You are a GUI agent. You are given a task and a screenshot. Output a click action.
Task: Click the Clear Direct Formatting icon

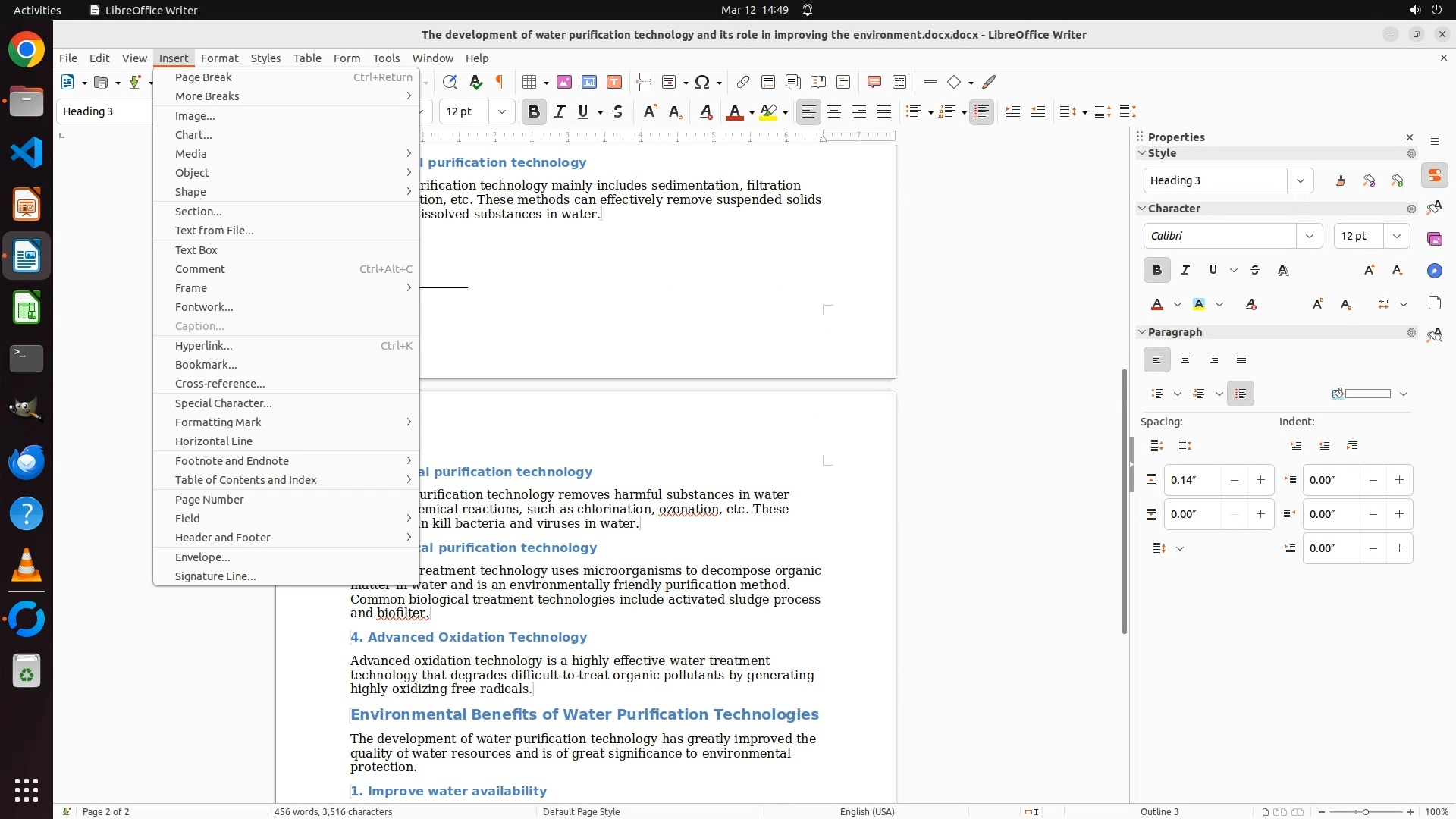coord(705,112)
